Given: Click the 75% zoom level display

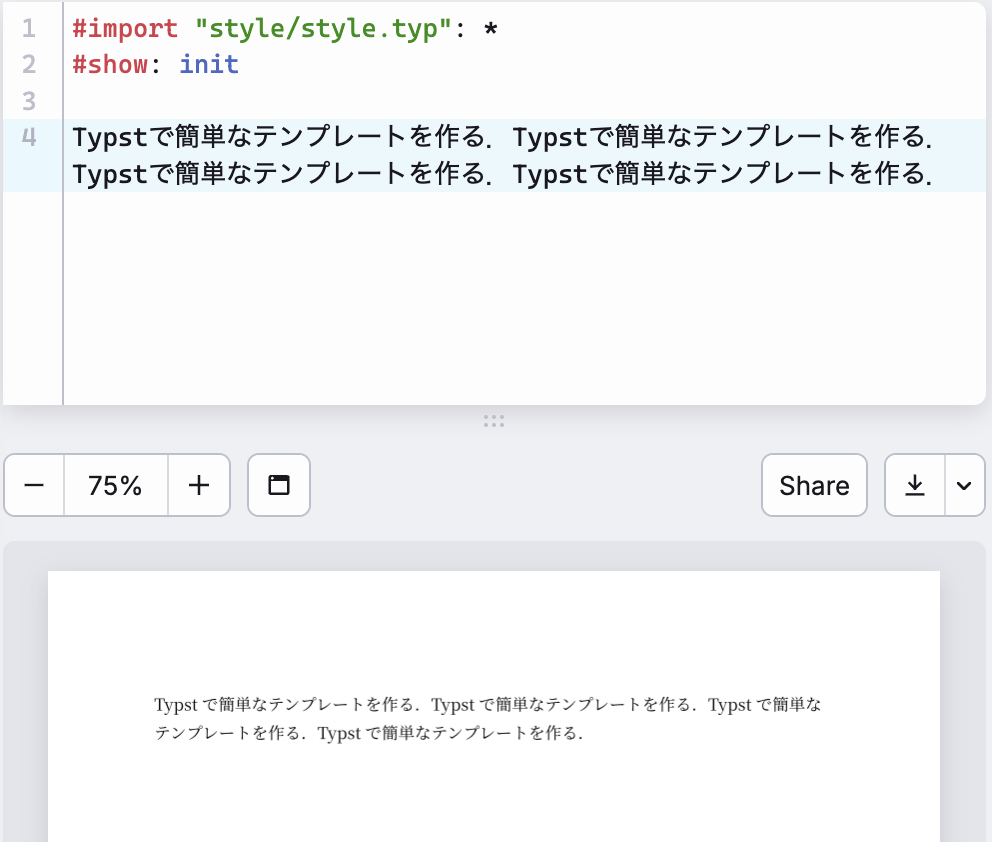Looking at the screenshot, I should click(x=113, y=485).
